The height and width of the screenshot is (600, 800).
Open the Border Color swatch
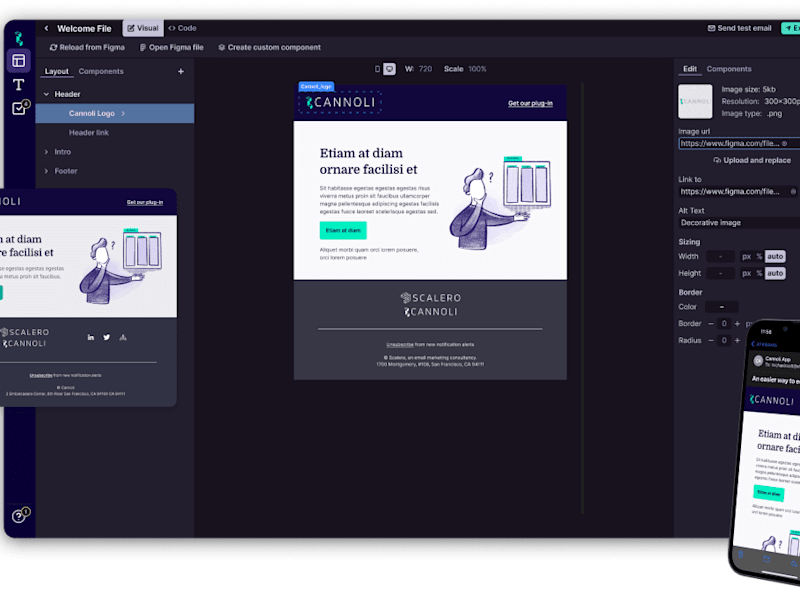721,307
